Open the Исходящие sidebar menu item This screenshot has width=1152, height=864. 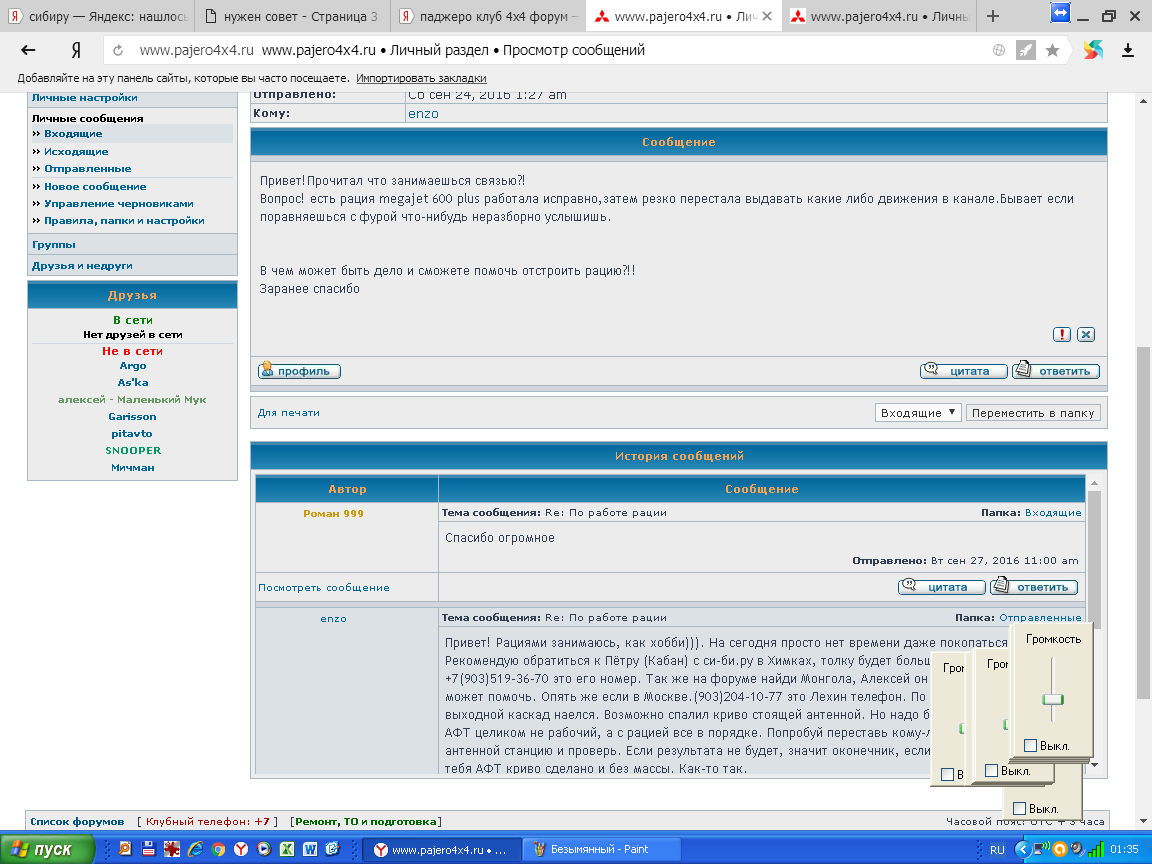point(76,151)
